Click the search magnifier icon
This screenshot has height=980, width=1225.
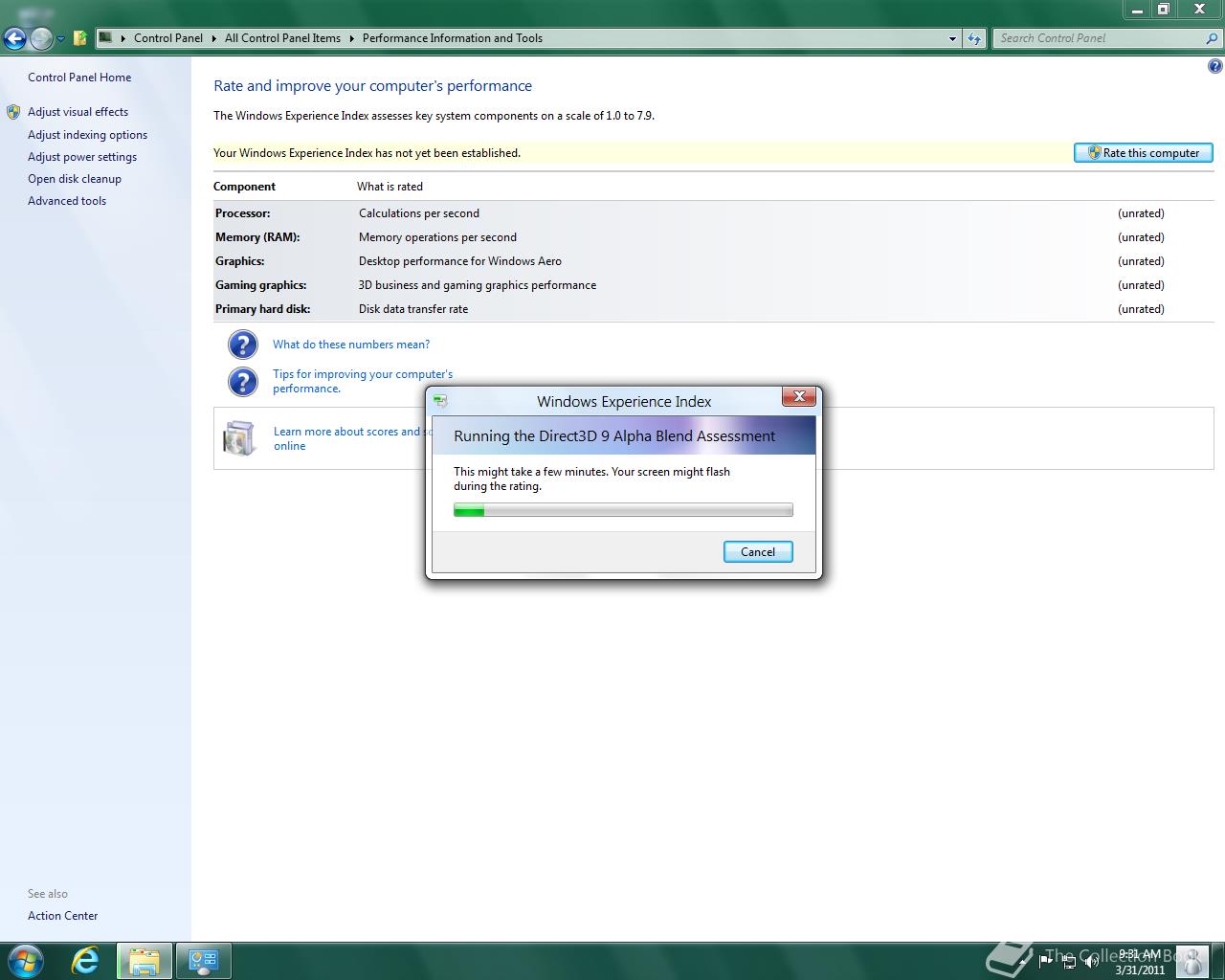(x=1213, y=38)
